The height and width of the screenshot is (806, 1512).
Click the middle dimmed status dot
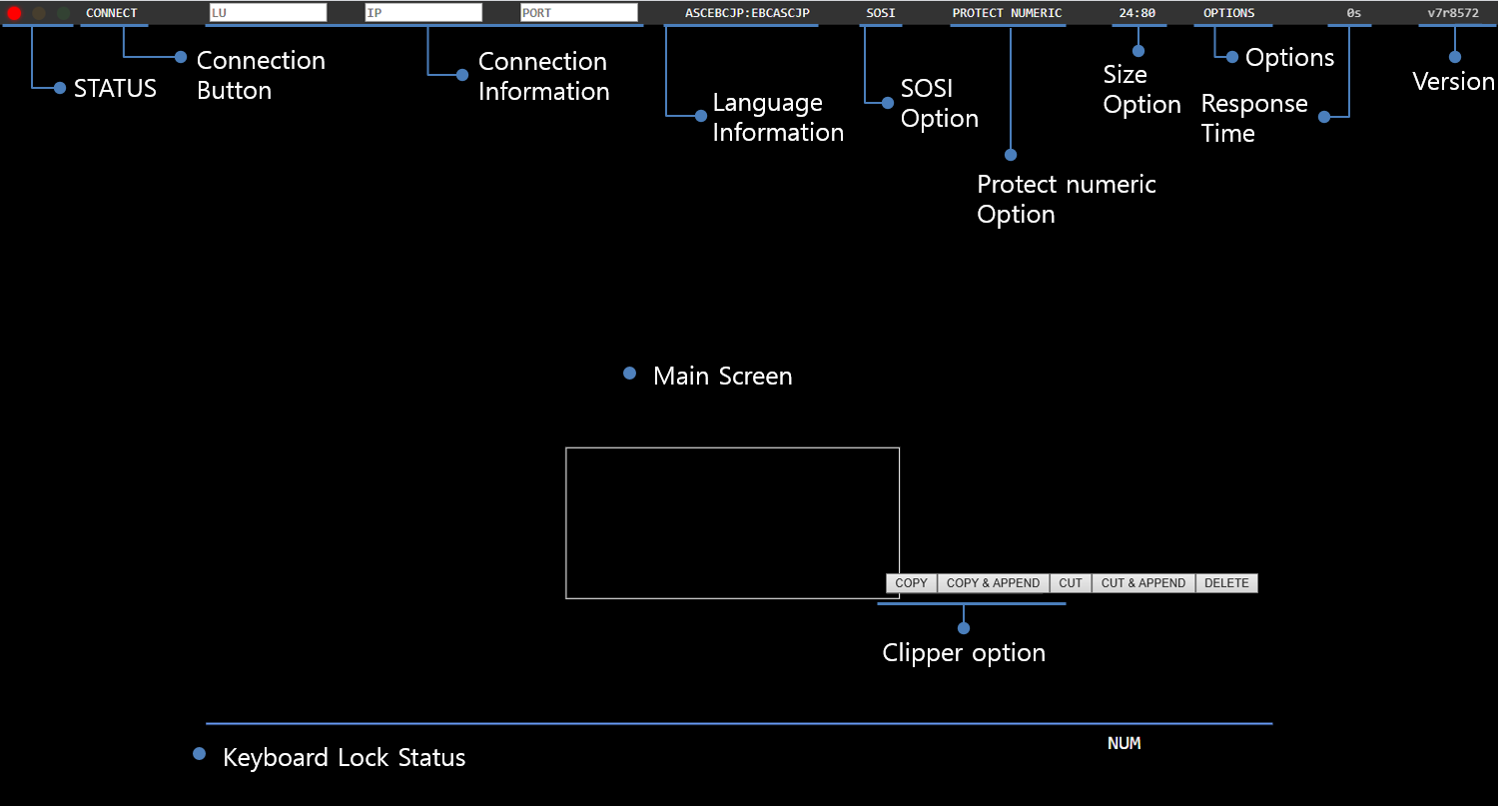(39, 13)
